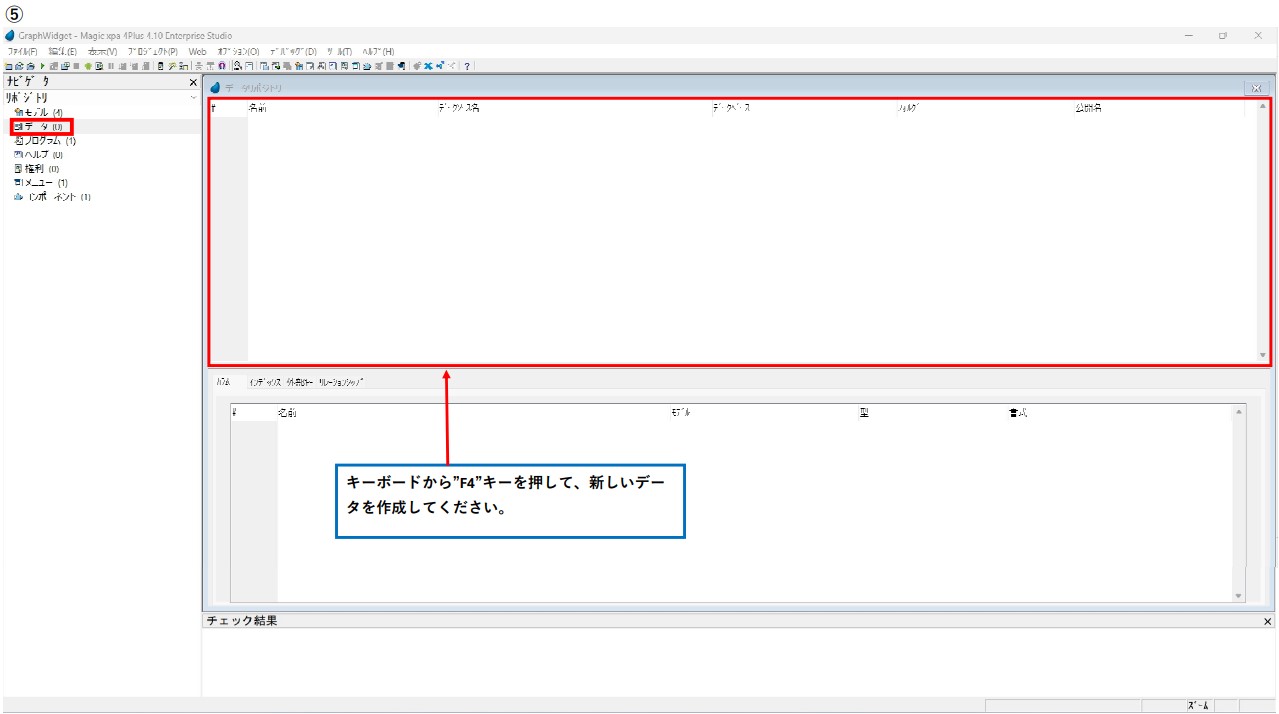1279x714 pixels.
Task: Click the green Run arrow in toolbar
Action: 41,66
